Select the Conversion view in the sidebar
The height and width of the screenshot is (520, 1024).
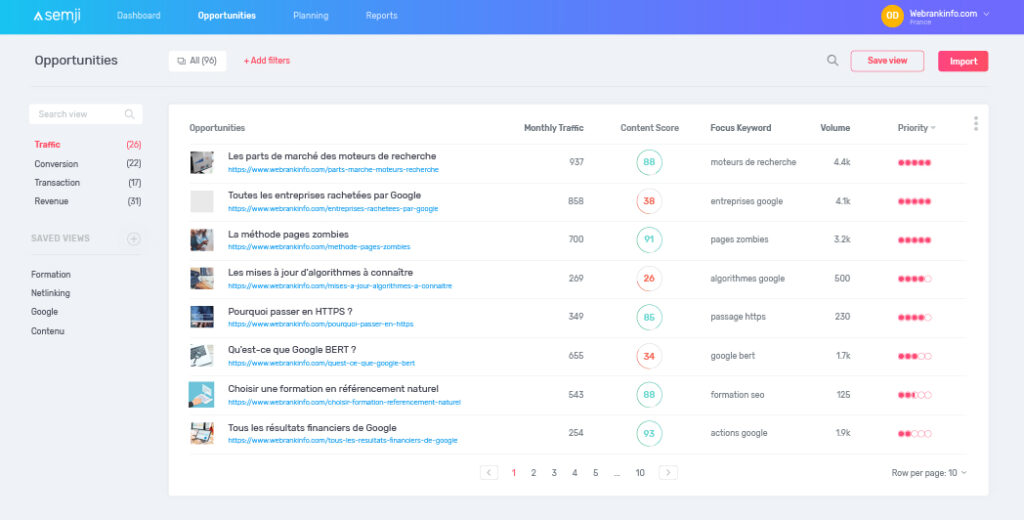56,164
